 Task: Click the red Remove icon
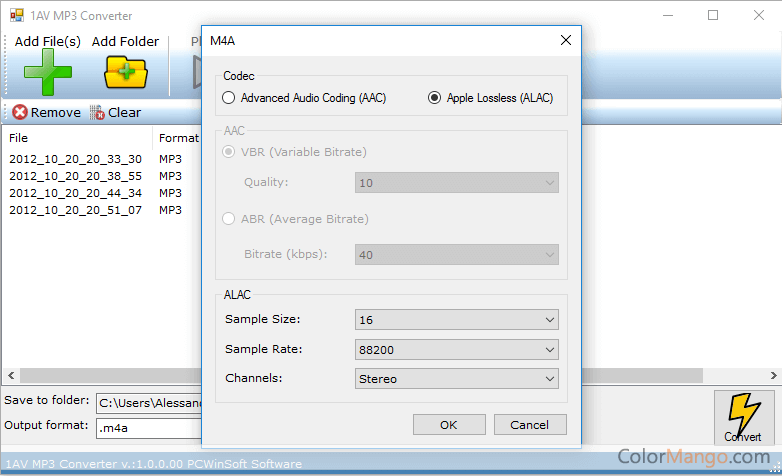pos(20,113)
